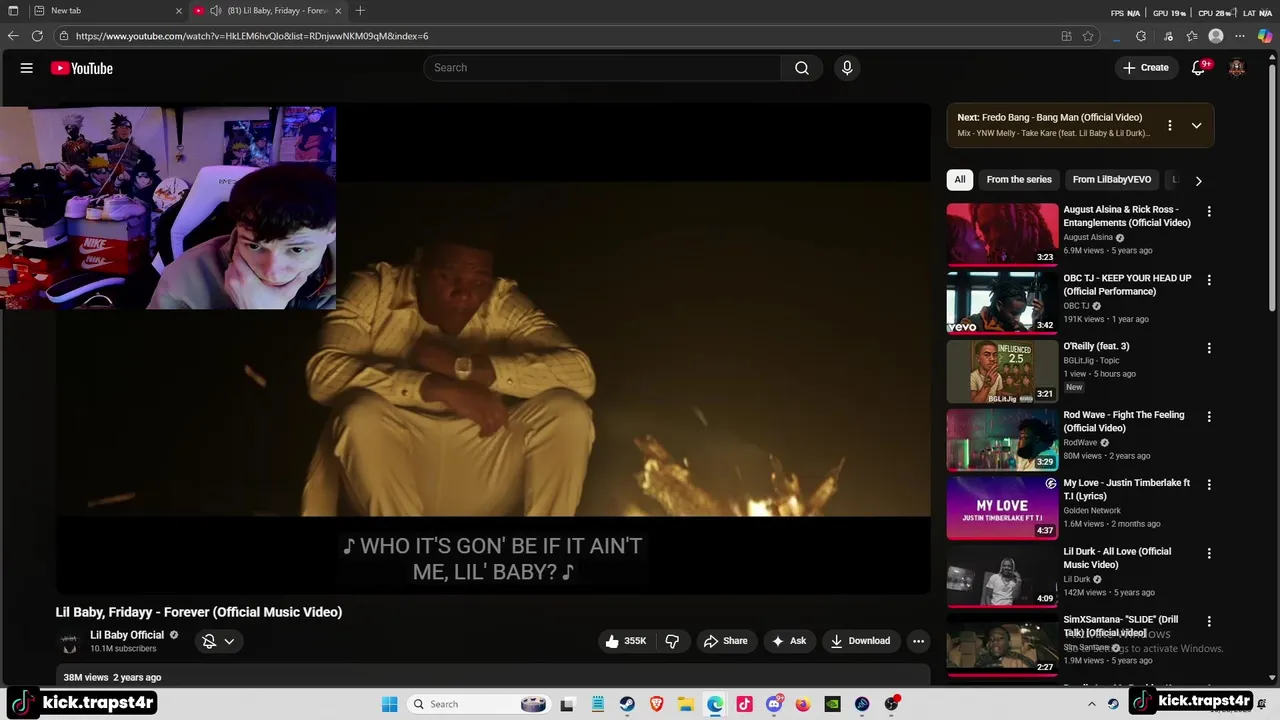Open menu for SimxSantana SLIDE video
Image resolution: width=1280 pixels, height=720 pixels.
click(x=1209, y=621)
